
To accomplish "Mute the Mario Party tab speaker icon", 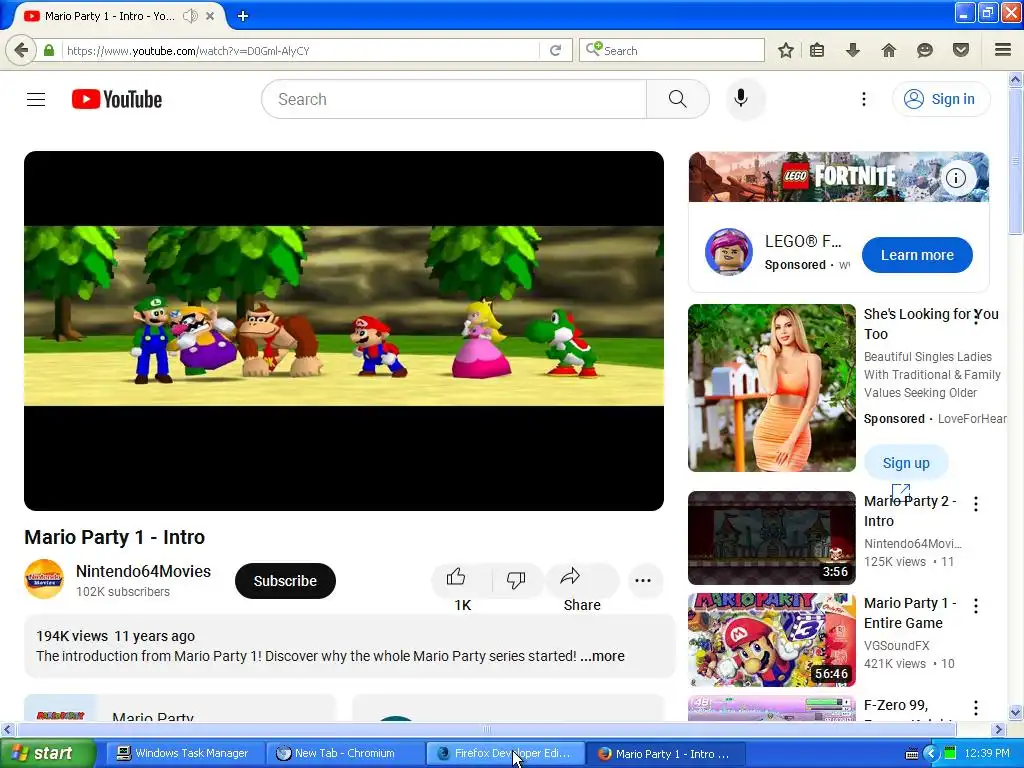I will pyautogui.click(x=190, y=16).
